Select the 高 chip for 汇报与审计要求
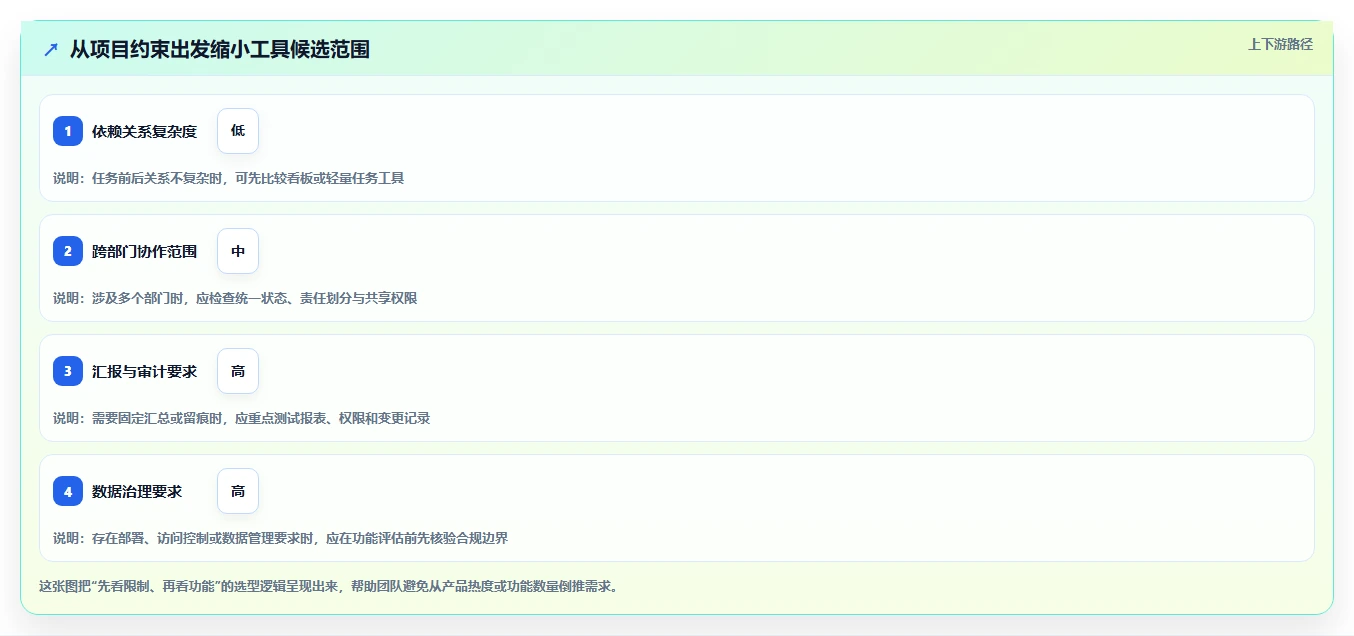The height and width of the screenshot is (636, 1354). coord(238,371)
